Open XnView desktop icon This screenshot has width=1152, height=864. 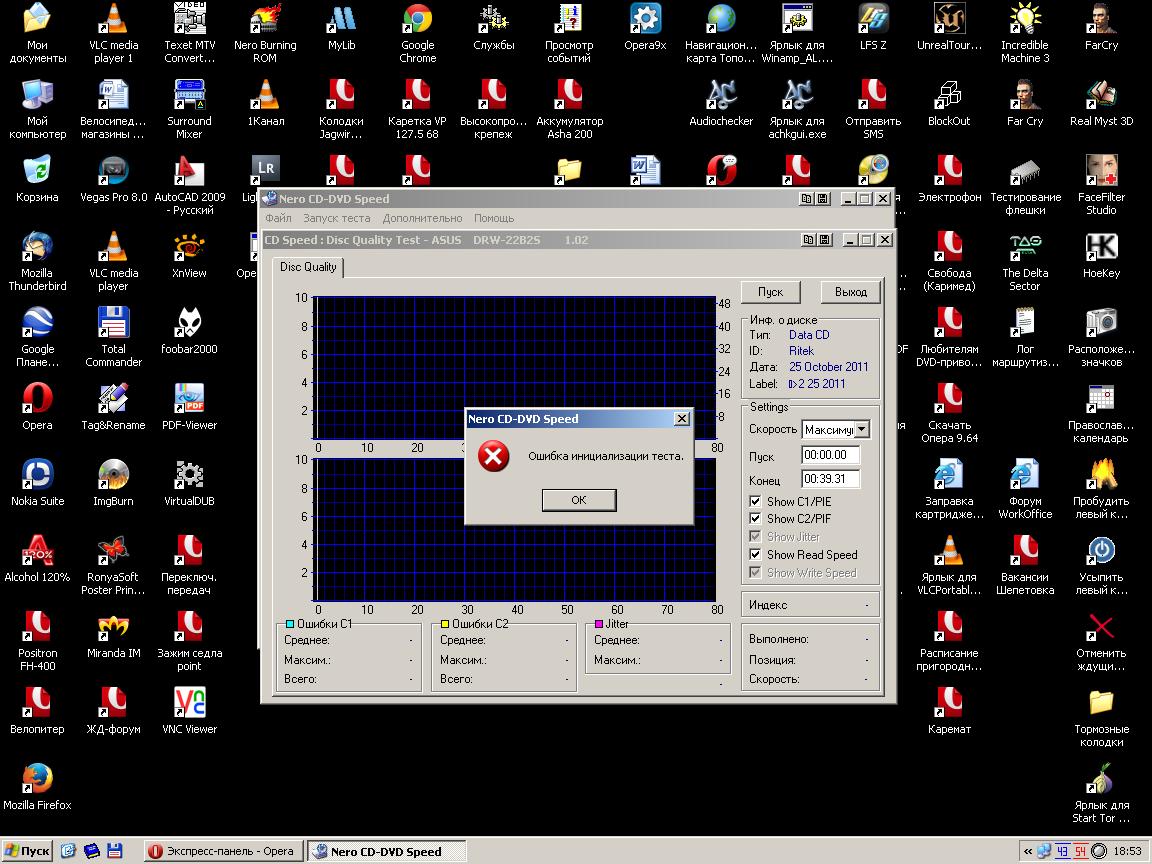pos(189,254)
